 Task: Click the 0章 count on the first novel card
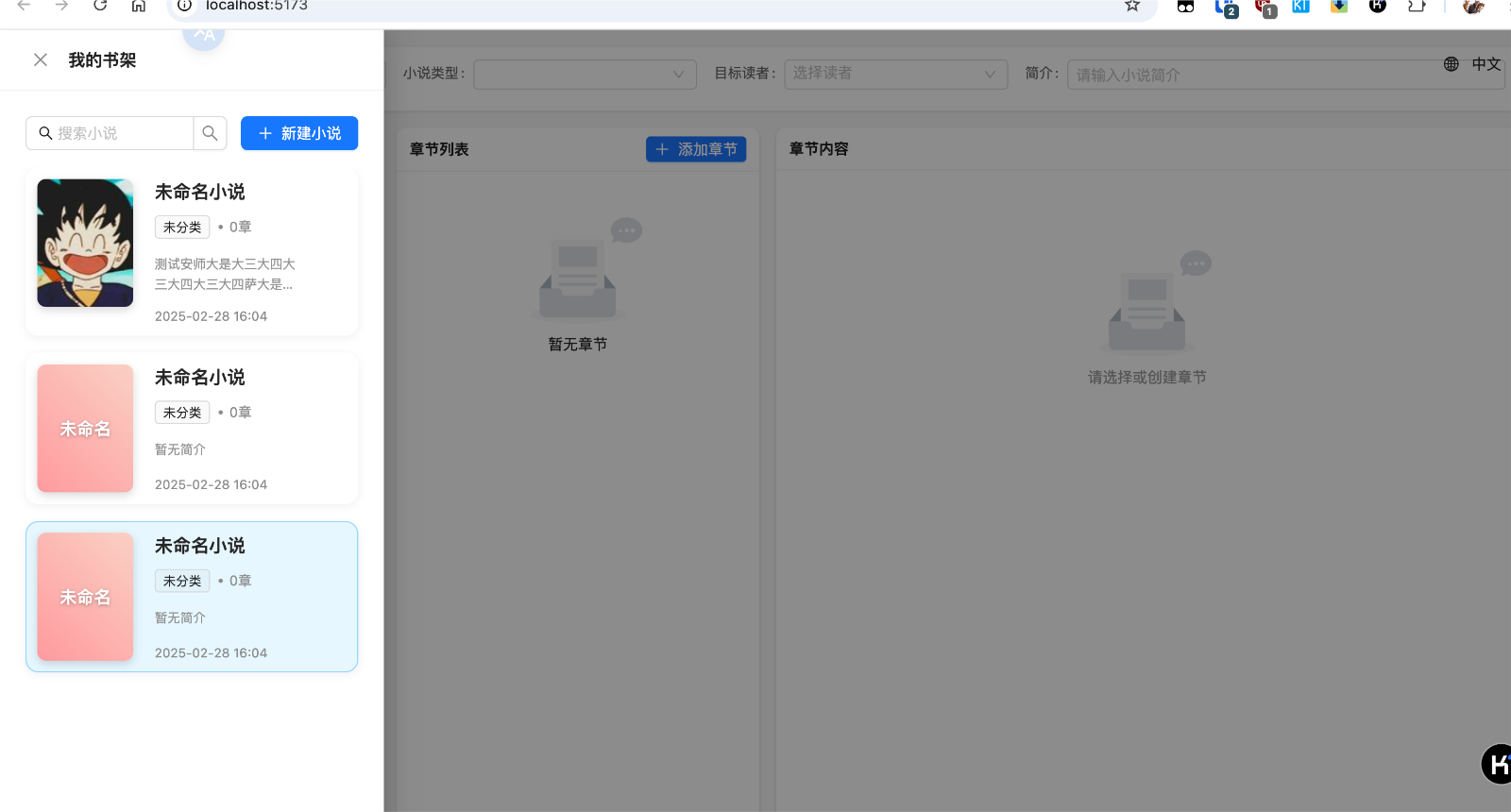tap(240, 227)
